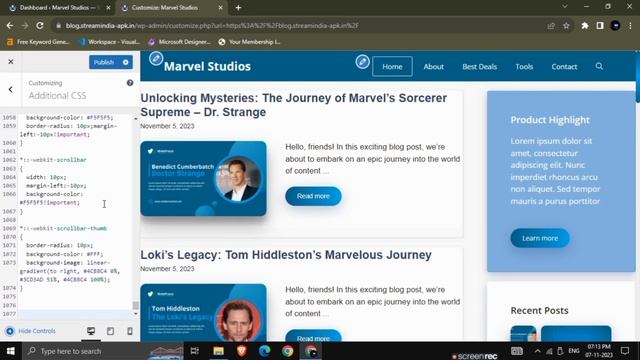The image size is (640, 360).
Task: Switch preview to desktop device
Action: 91,331
